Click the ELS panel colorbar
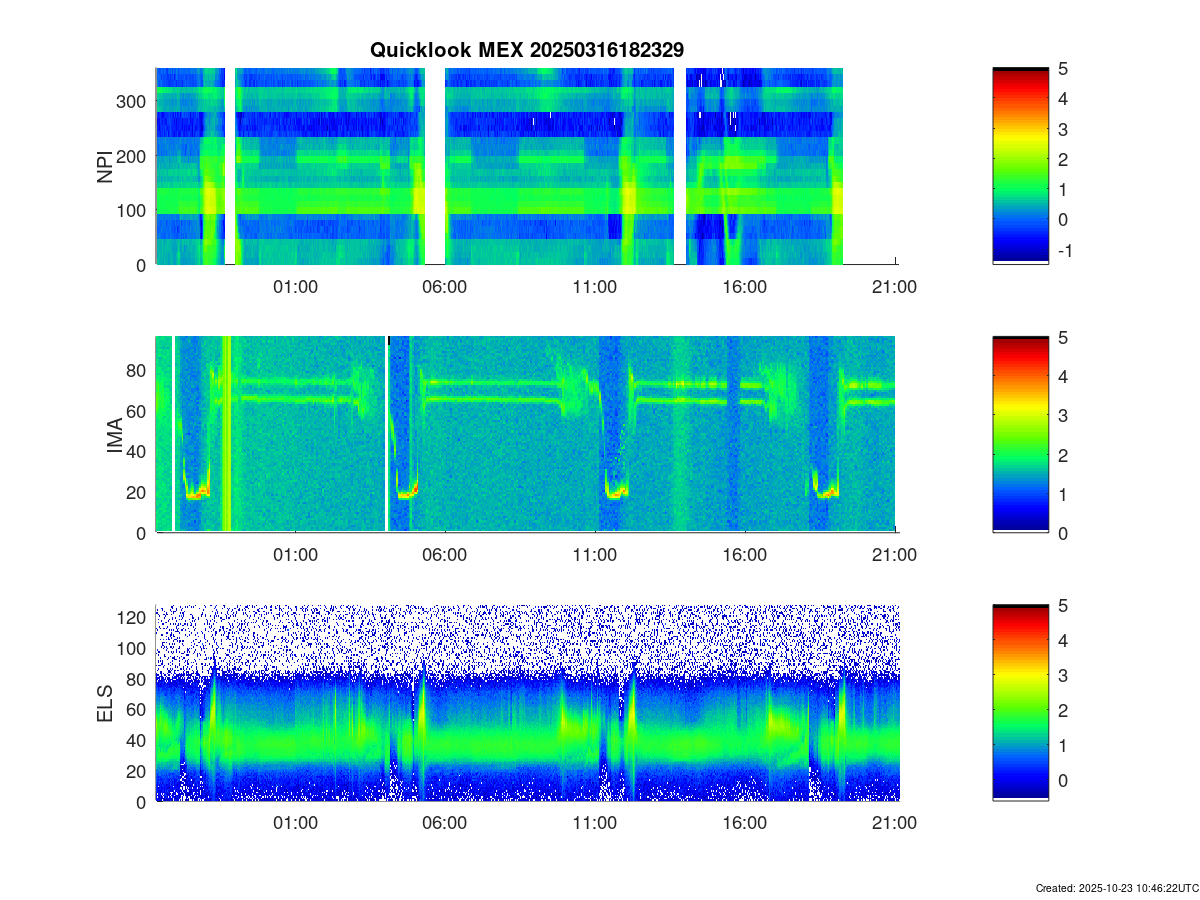 point(1020,702)
